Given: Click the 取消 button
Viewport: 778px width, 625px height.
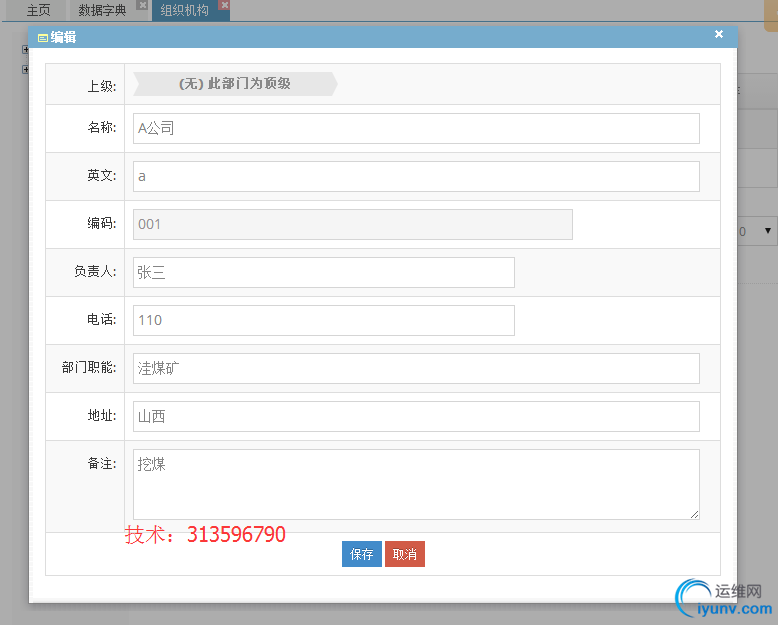Looking at the screenshot, I should 405,554.
